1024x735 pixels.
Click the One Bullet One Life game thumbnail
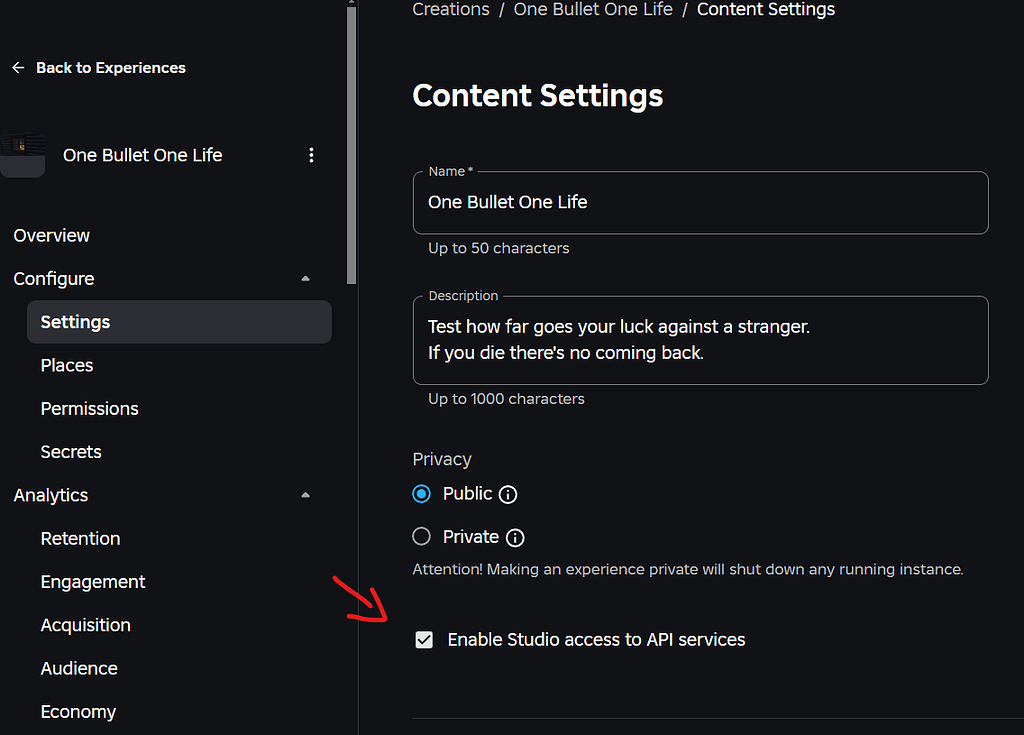coord(22,155)
